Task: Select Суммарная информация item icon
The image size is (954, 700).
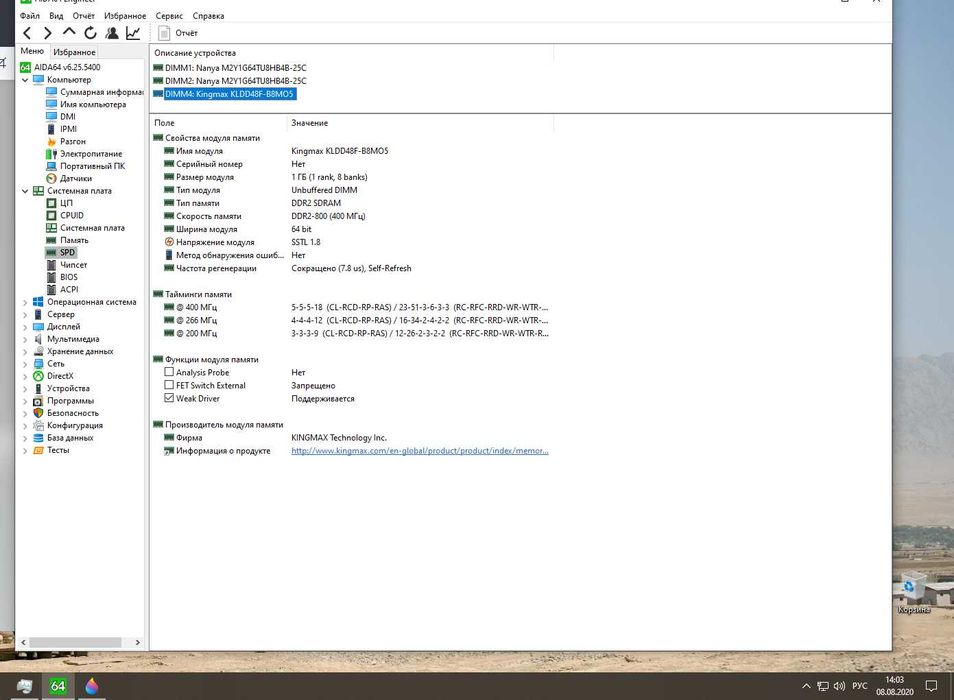Action: [51, 92]
